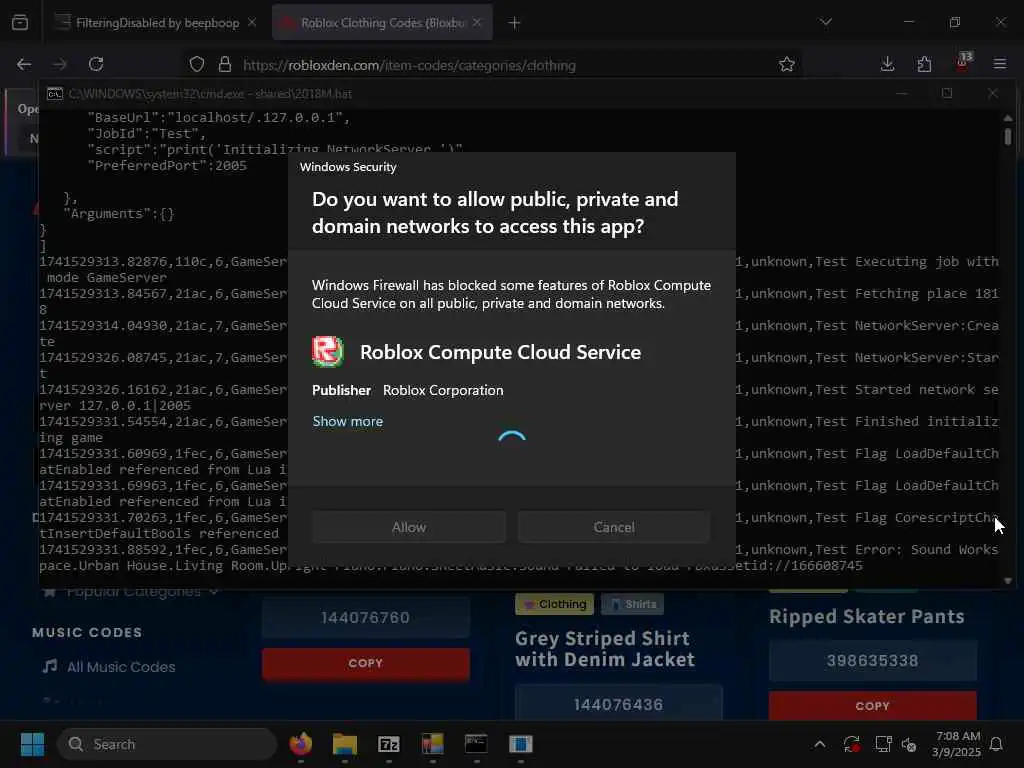Image resolution: width=1024 pixels, height=768 pixels.
Task: Click the red extension badge icon
Action: pos(963,62)
